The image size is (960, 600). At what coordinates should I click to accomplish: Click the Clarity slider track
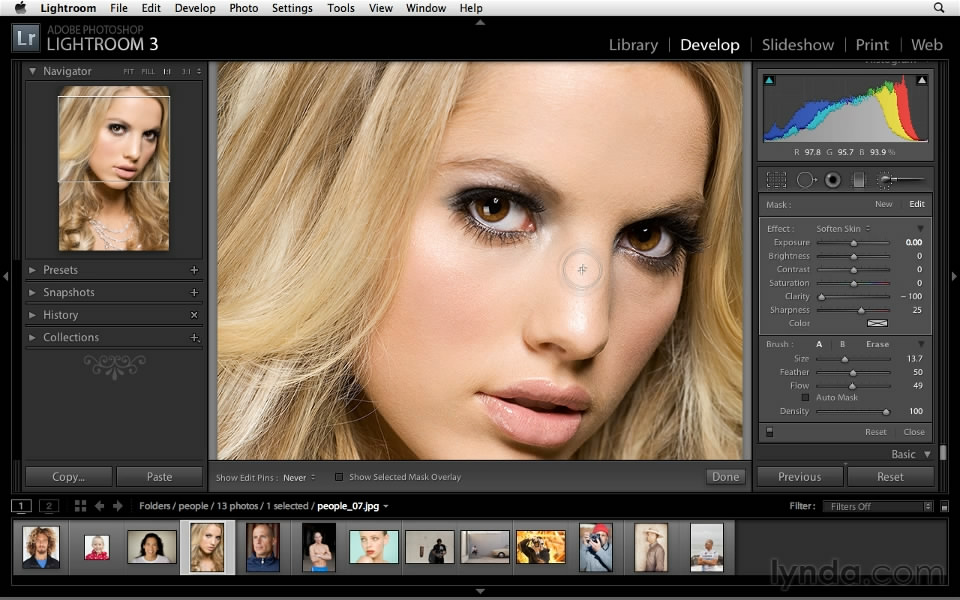click(x=853, y=296)
